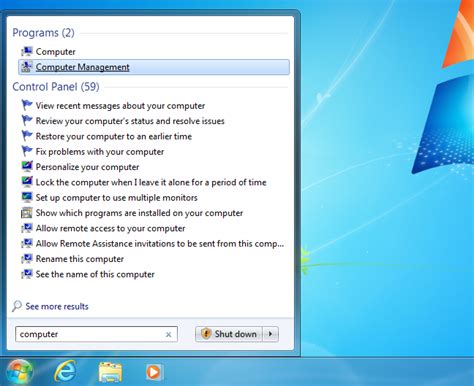Click the Computer Management icon
The width and height of the screenshot is (474, 386).
[x=27, y=67]
